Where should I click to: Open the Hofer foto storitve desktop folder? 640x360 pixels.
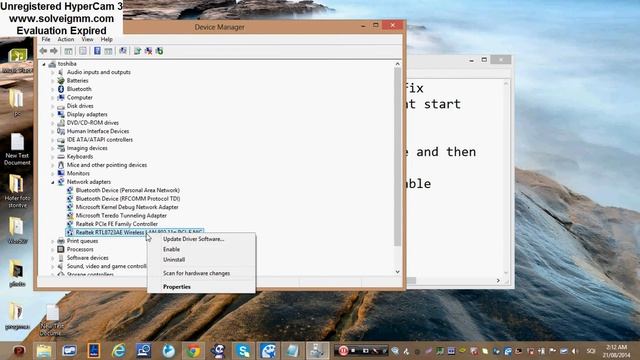tap(17, 191)
